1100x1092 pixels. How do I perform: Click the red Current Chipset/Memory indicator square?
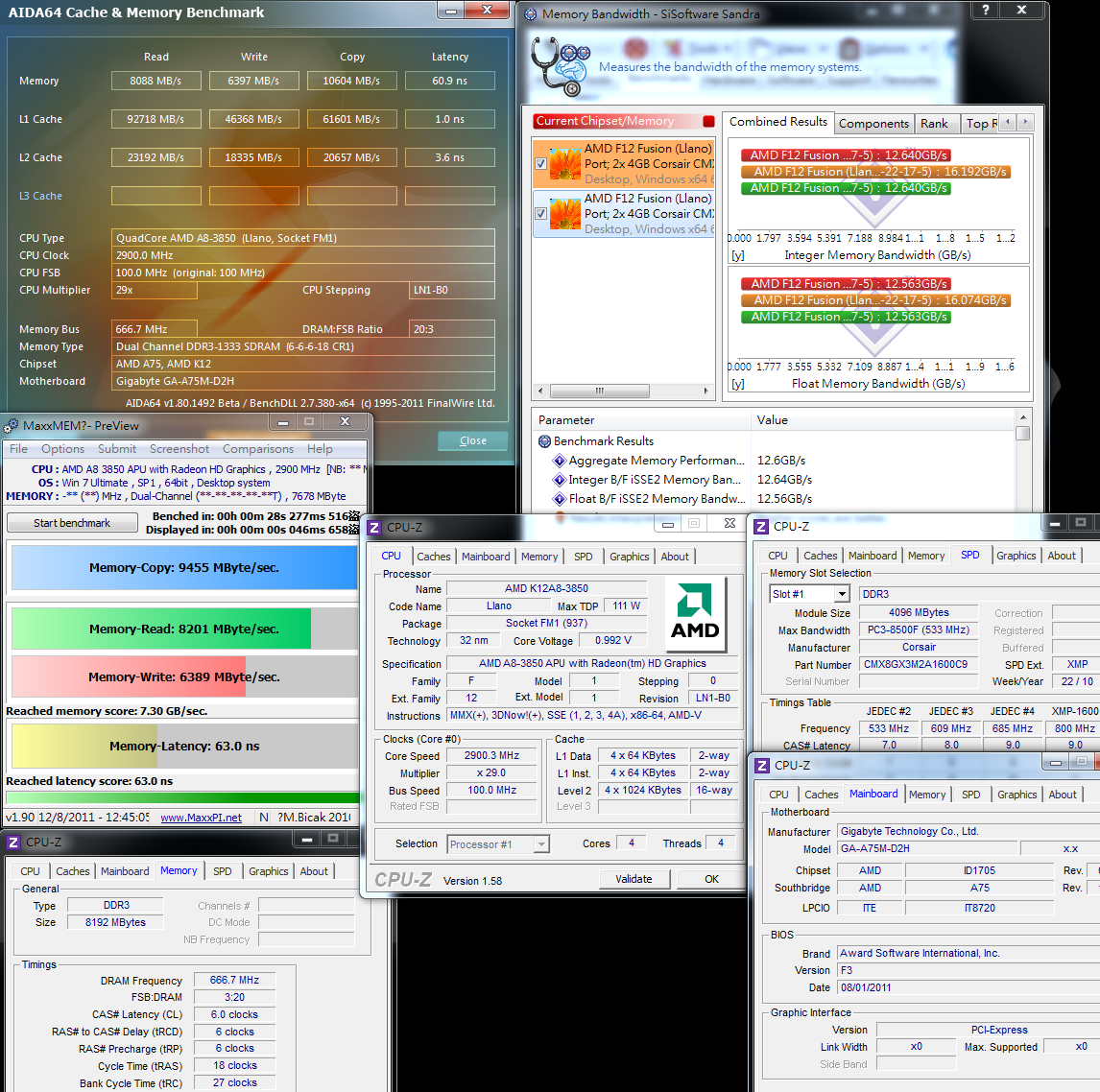coord(708,121)
